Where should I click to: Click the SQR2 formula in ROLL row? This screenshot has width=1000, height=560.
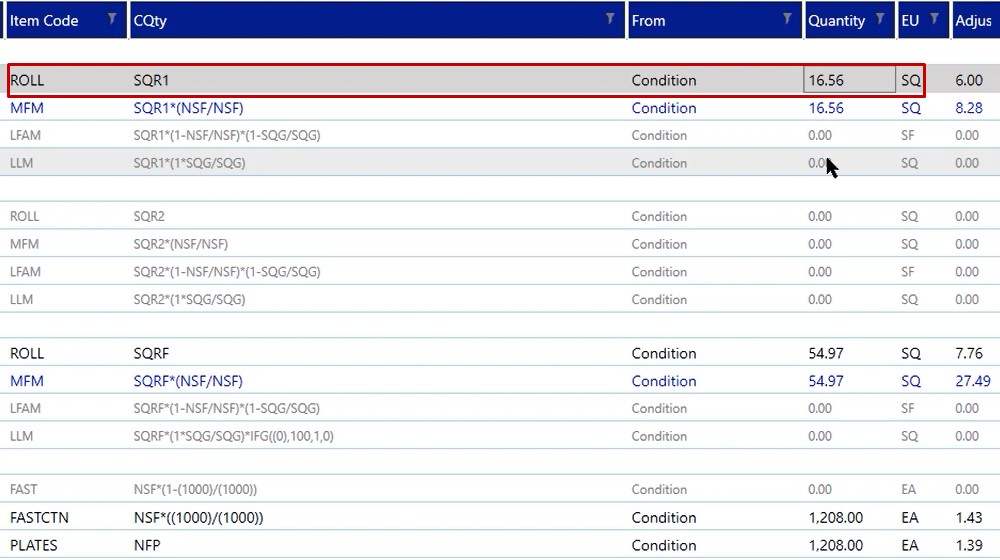[x=149, y=217]
